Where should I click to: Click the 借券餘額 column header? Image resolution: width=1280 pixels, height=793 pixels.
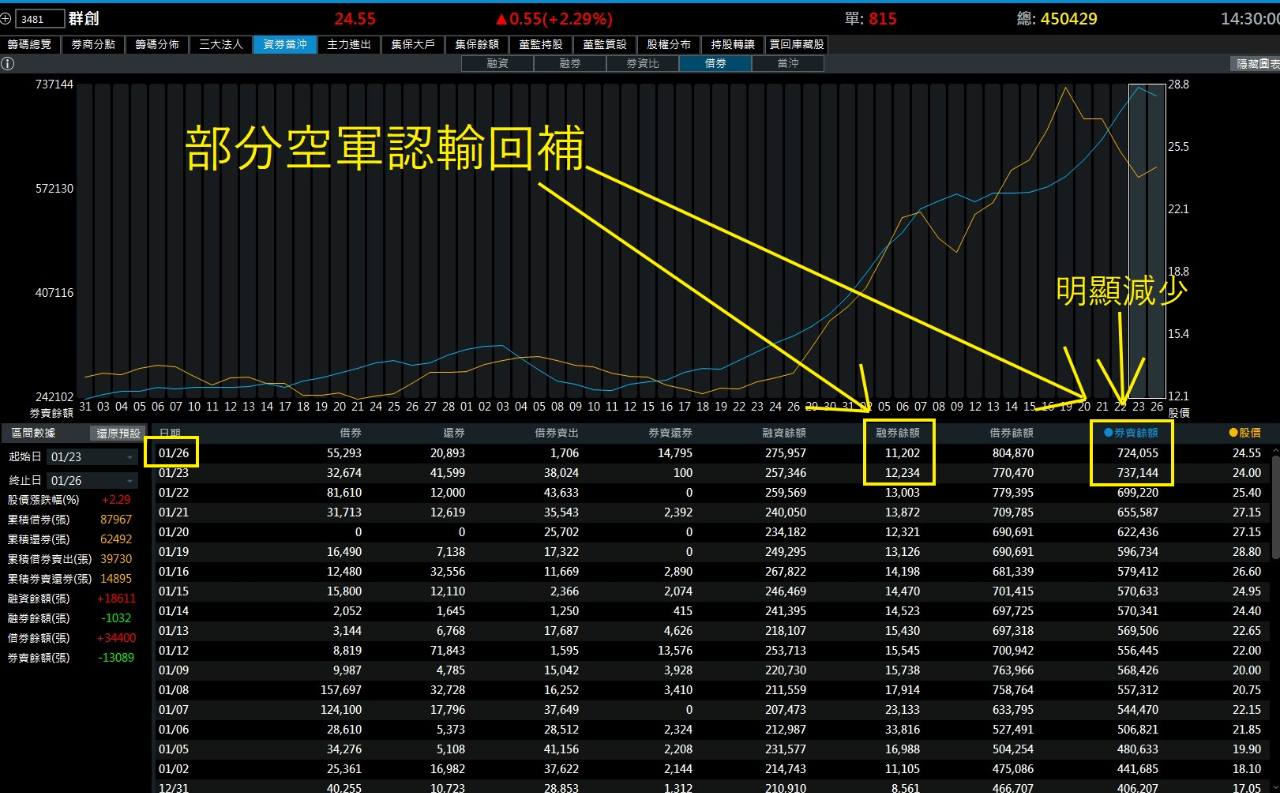(x=1010, y=433)
